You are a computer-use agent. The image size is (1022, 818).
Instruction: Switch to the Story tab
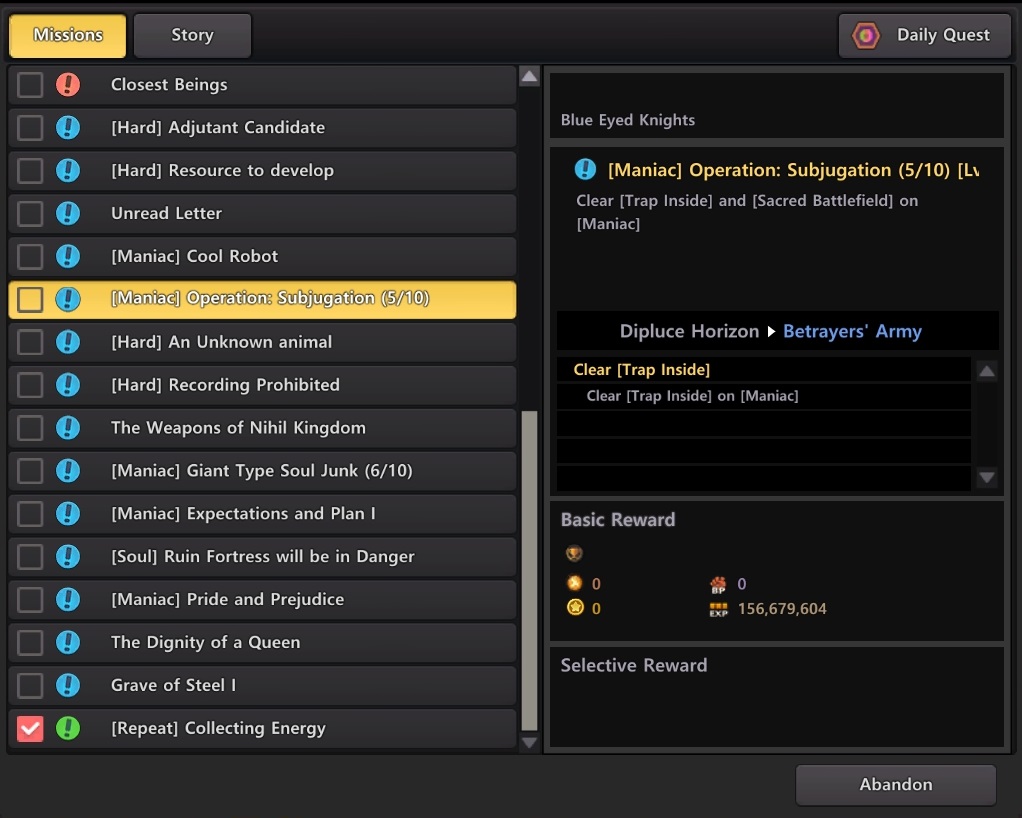point(192,36)
